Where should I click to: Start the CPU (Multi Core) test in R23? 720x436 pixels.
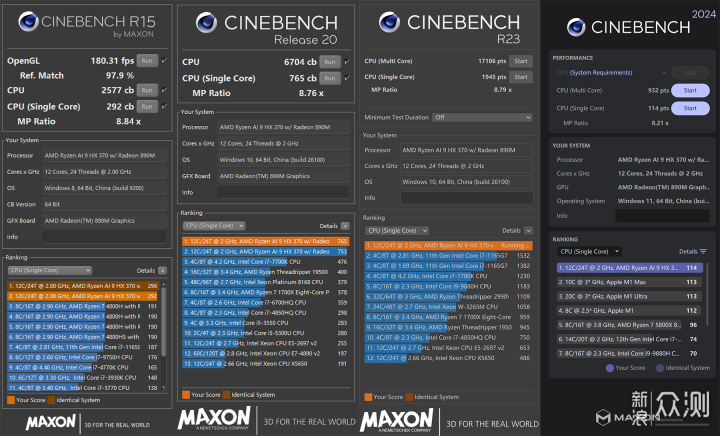(x=521, y=61)
